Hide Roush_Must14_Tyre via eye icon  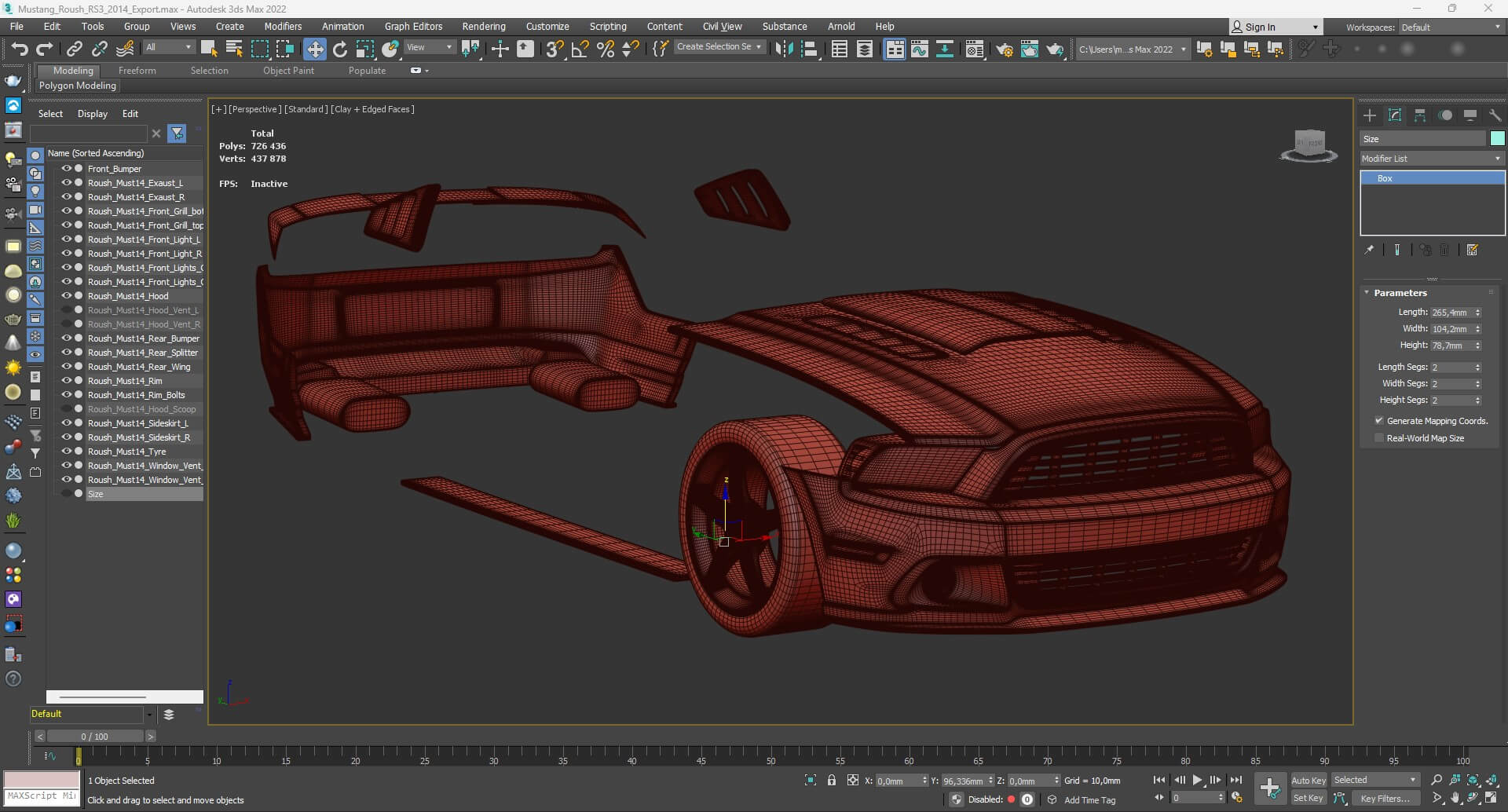(x=67, y=451)
